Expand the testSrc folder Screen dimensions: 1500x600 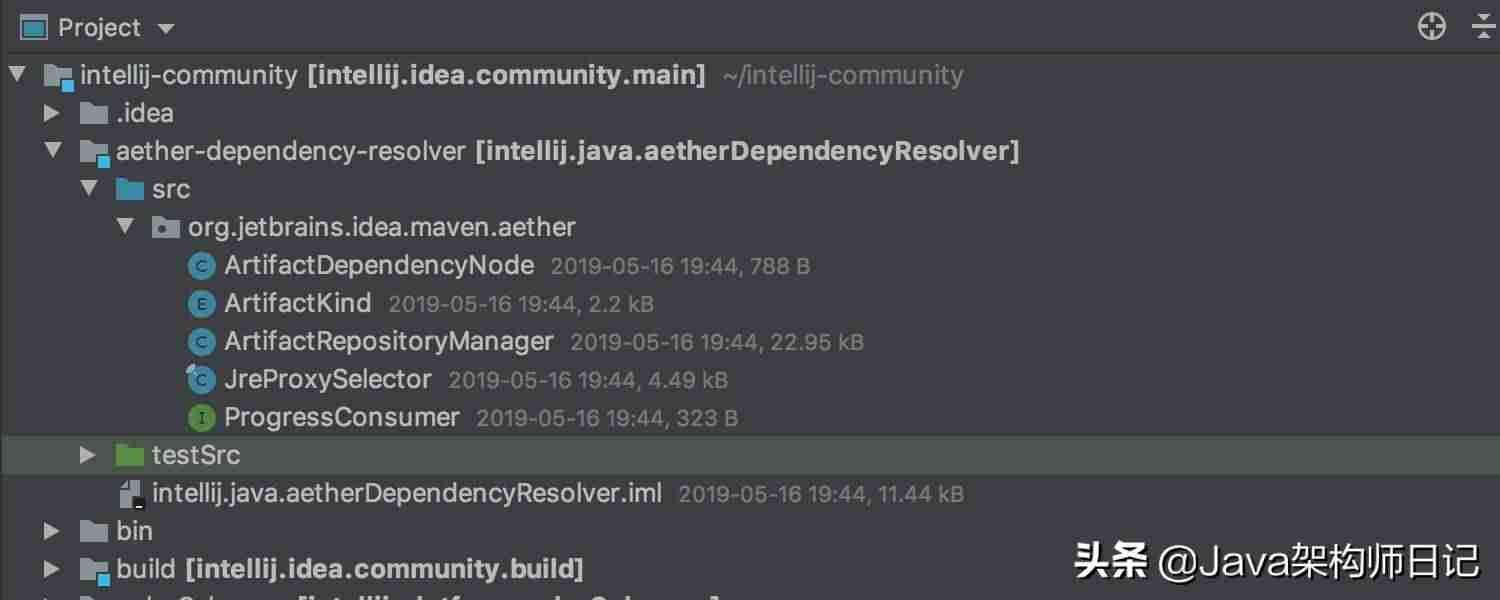point(88,455)
